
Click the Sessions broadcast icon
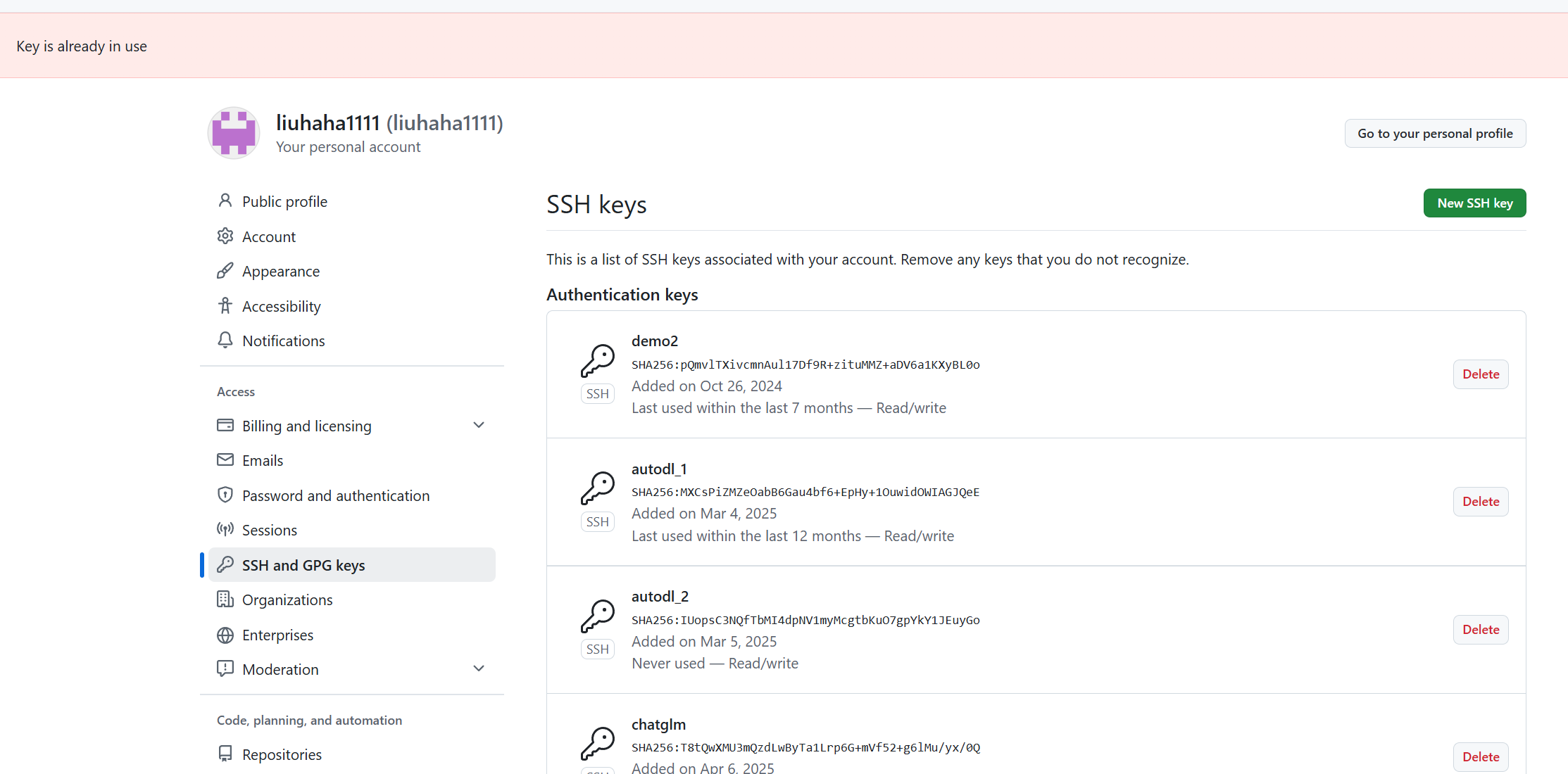tap(225, 530)
